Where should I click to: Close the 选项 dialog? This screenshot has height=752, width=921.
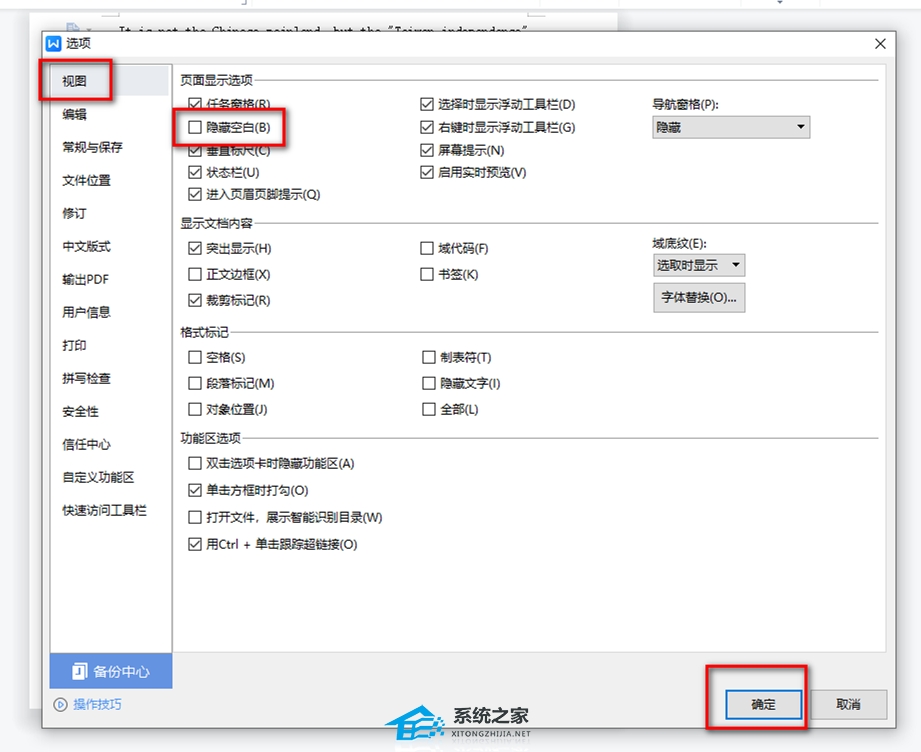click(880, 43)
